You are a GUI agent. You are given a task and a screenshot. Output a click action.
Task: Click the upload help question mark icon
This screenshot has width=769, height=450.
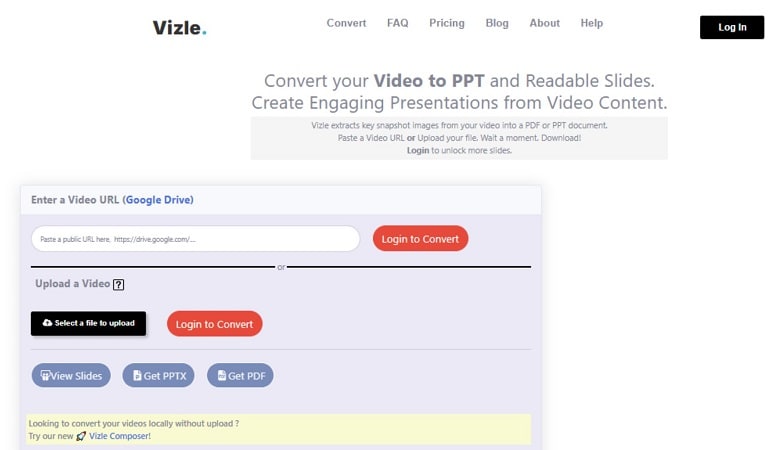click(119, 284)
